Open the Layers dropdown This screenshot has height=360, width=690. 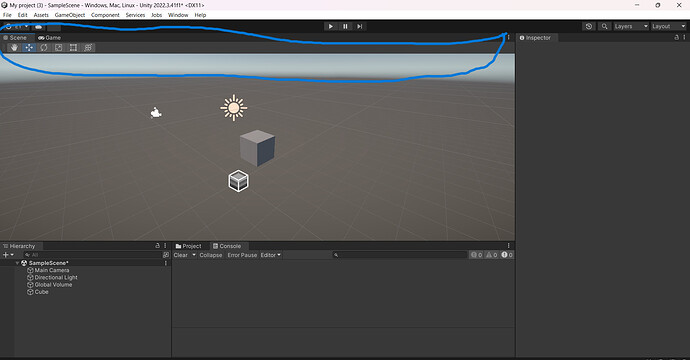point(631,26)
